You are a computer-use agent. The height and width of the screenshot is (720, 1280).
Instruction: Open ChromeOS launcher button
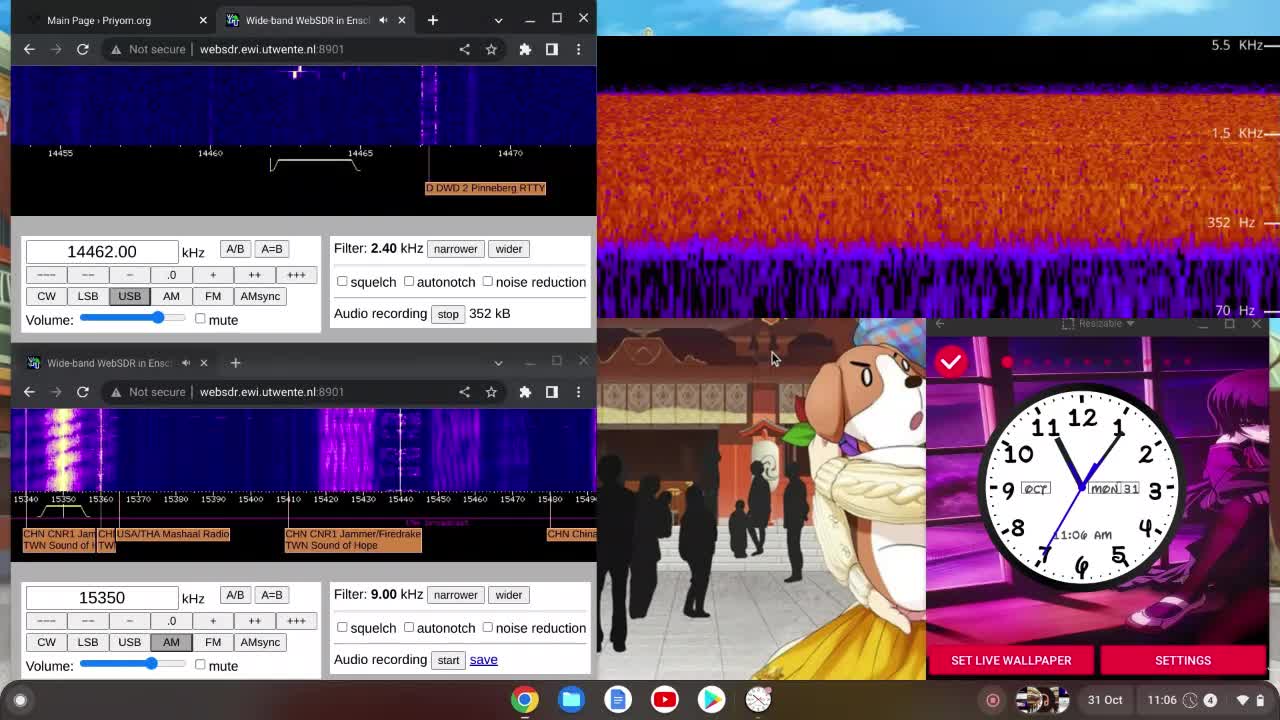coord(20,700)
